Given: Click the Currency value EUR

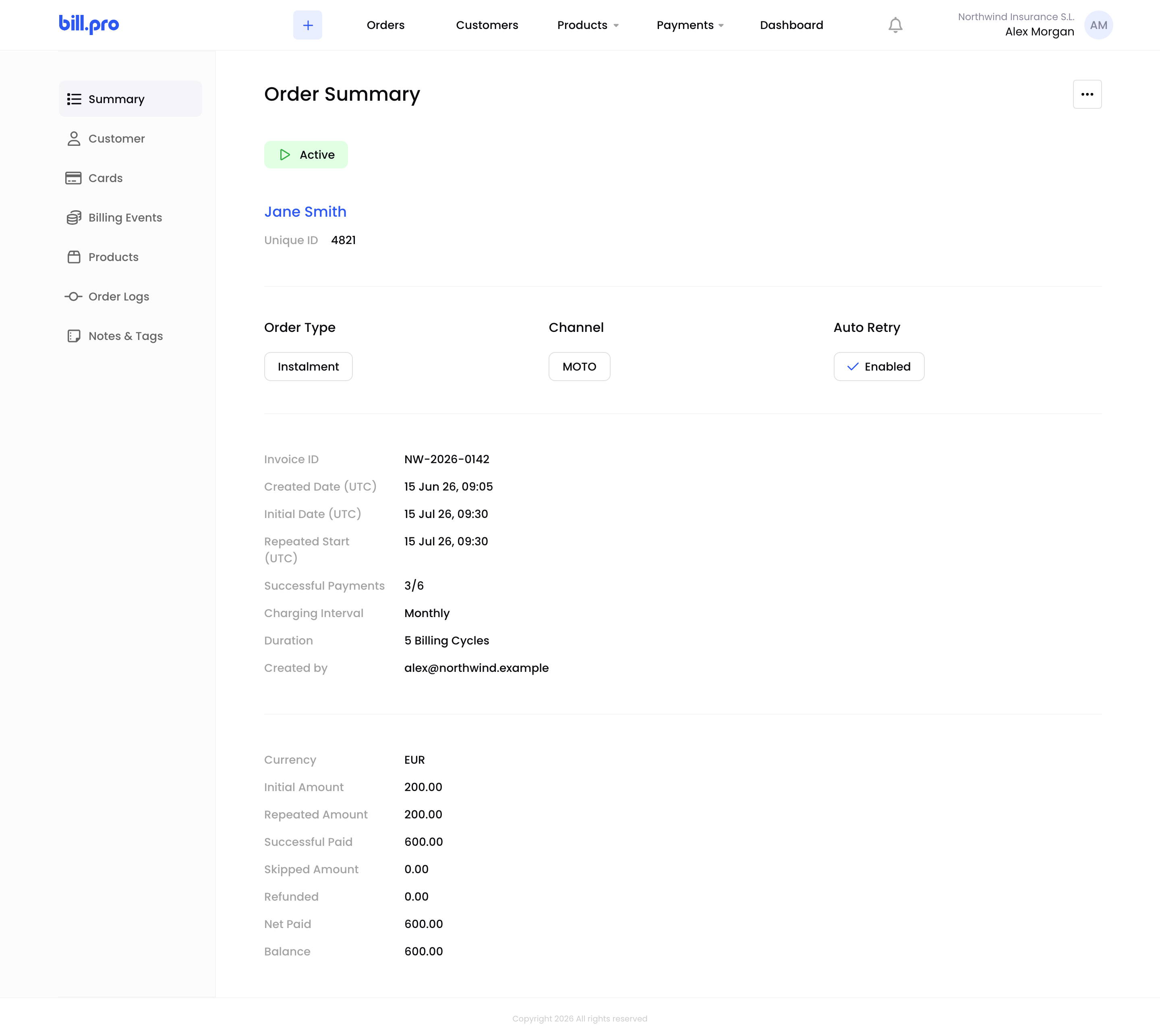Looking at the screenshot, I should 414,760.
